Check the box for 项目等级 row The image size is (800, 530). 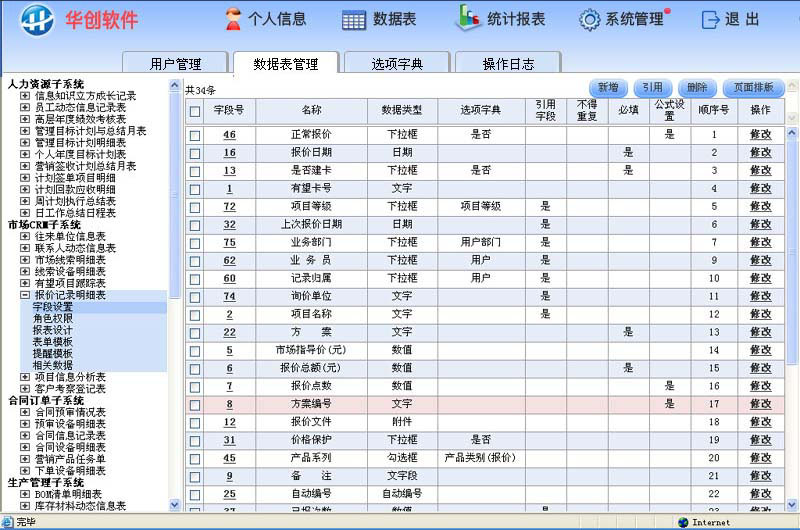pos(195,208)
